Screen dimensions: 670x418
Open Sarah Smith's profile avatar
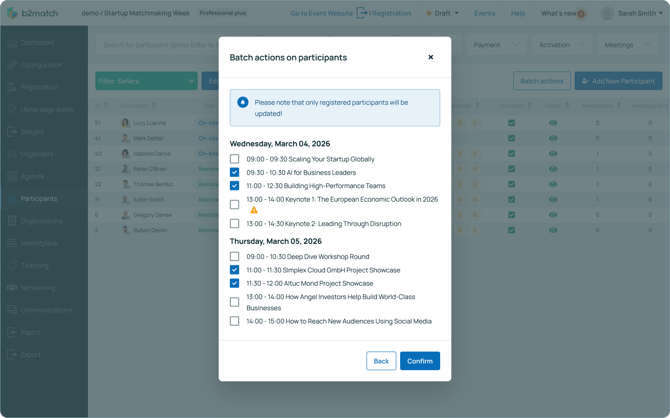[607, 14]
